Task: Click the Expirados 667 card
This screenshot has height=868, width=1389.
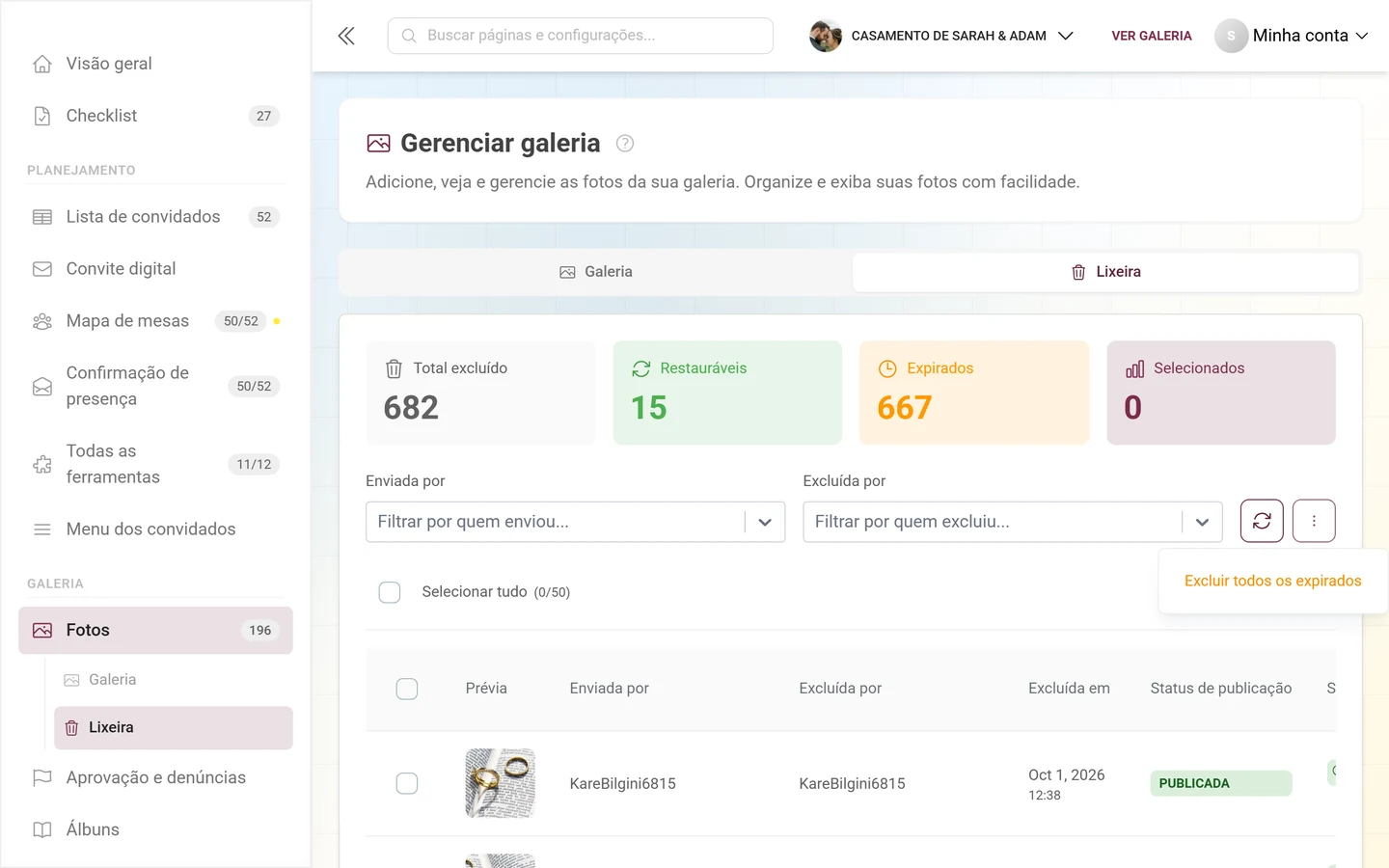Action: click(x=974, y=393)
